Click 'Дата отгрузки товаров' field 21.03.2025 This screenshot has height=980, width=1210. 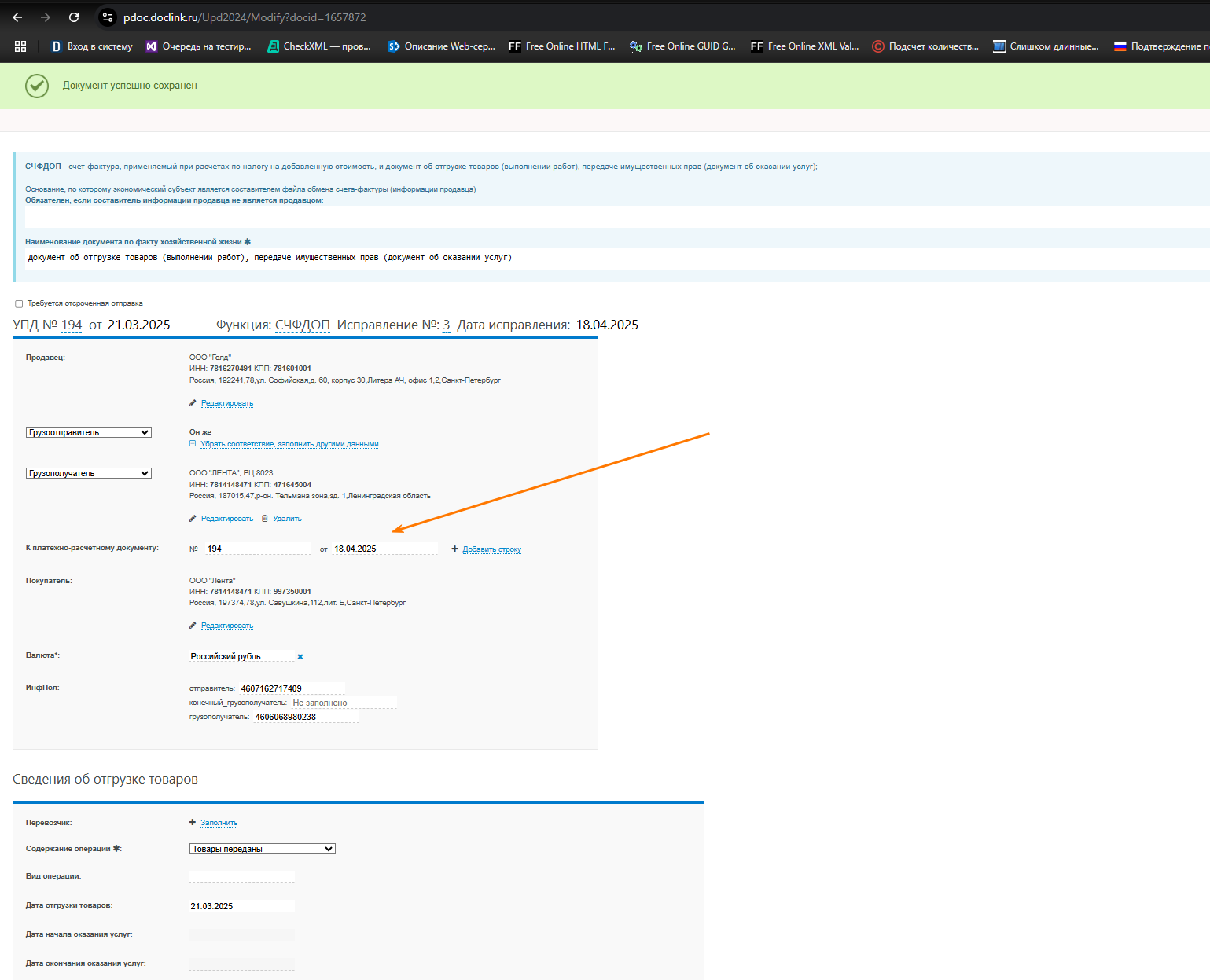pyautogui.click(x=241, y=906)
